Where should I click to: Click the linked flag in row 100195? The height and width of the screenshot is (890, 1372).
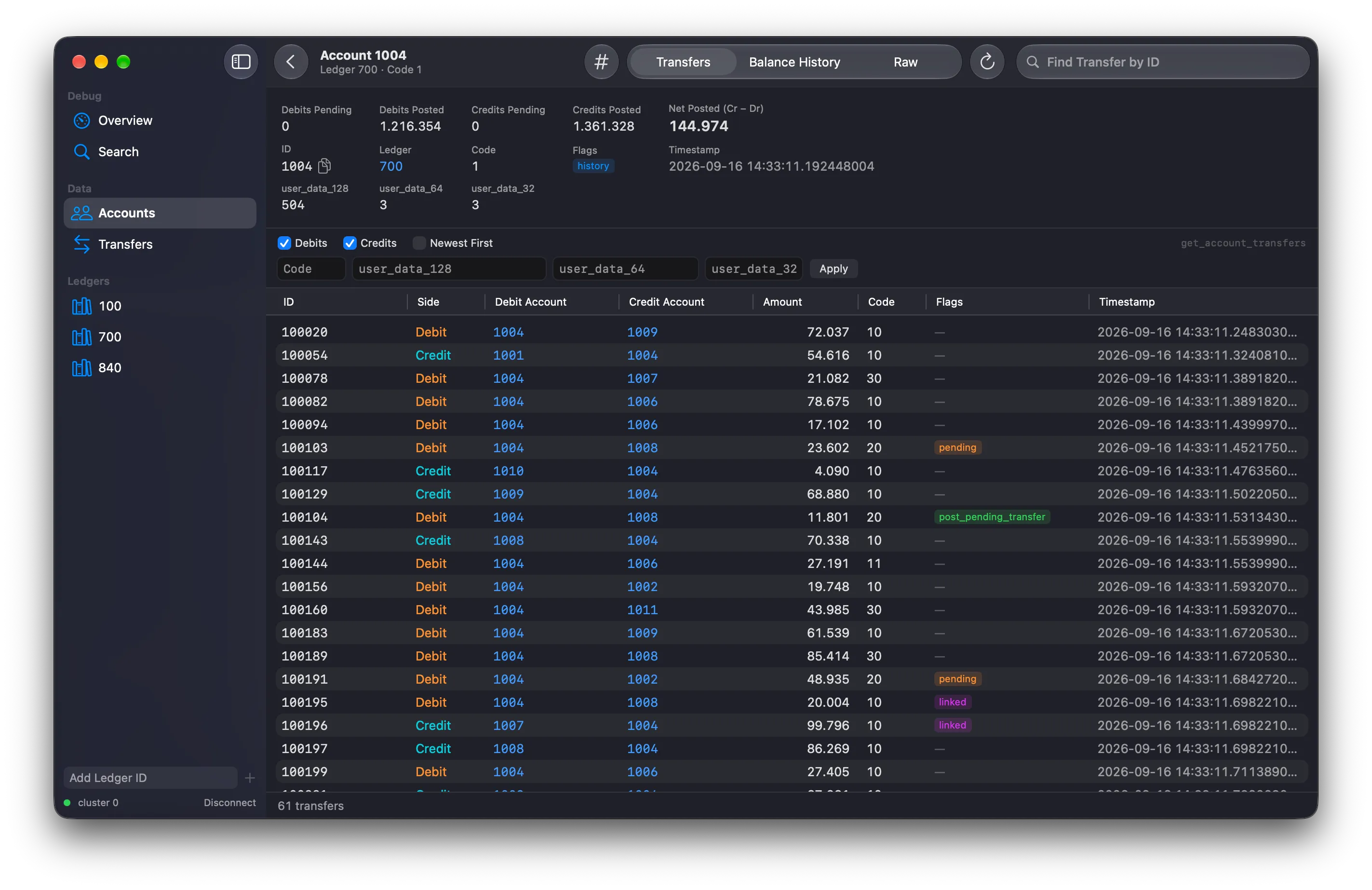951,702
